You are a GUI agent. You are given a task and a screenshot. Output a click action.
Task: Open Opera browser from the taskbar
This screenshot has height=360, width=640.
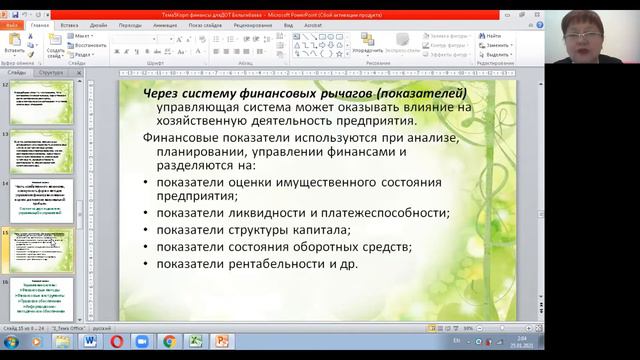(117, 341)
